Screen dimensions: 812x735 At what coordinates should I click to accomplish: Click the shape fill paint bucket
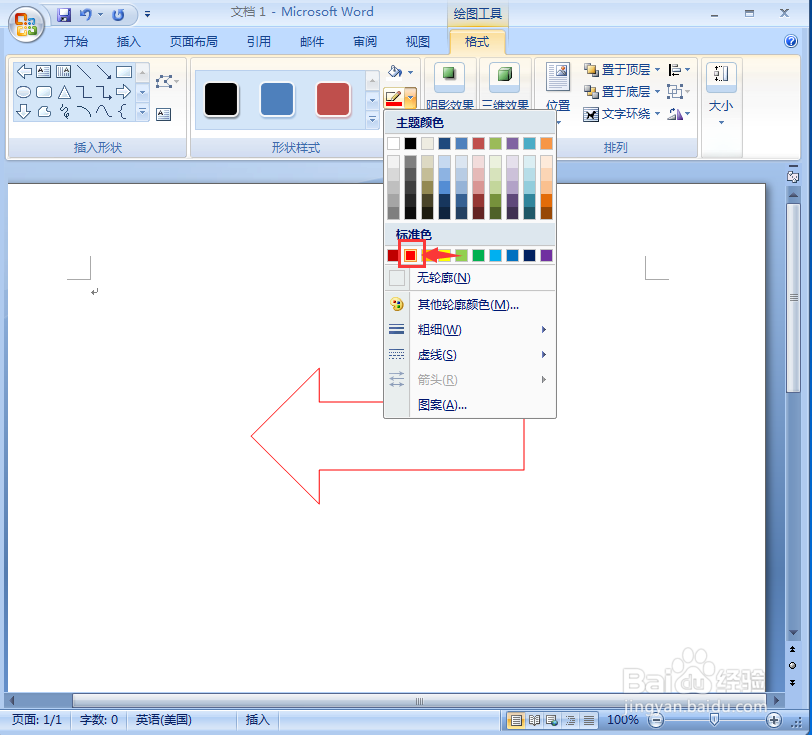pos(395,71)
